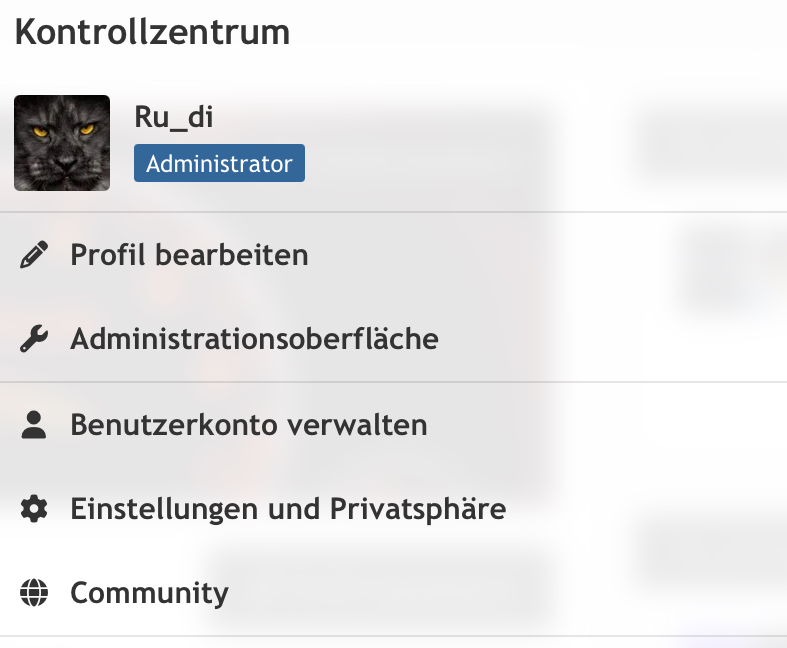
Task: Open the Administrationsoberfläche menu entry
Action: pyautogui.click(x=254, y=340)
